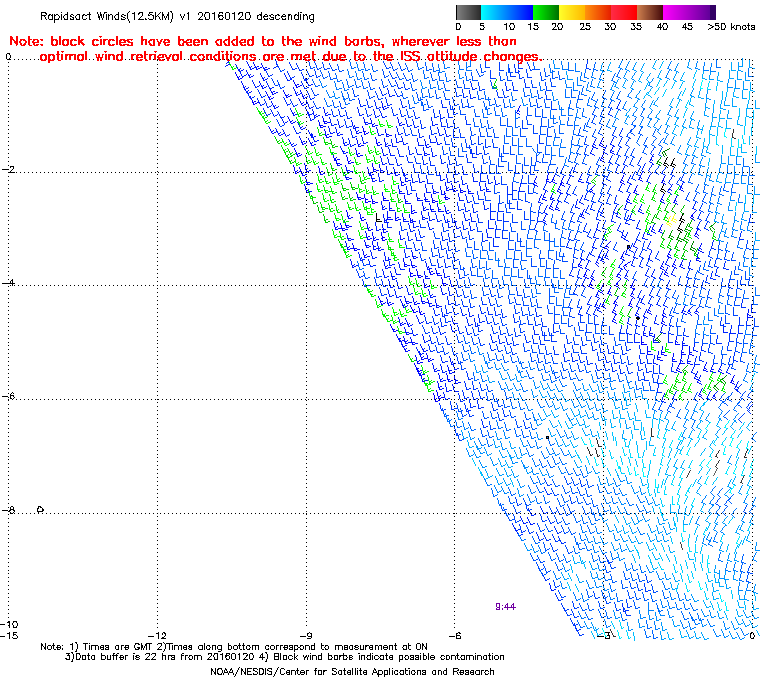Viewport: 760px width, 688px height.
Task: Click the brown 35-40 knots legend segment
Action: (x=650, y=12)
